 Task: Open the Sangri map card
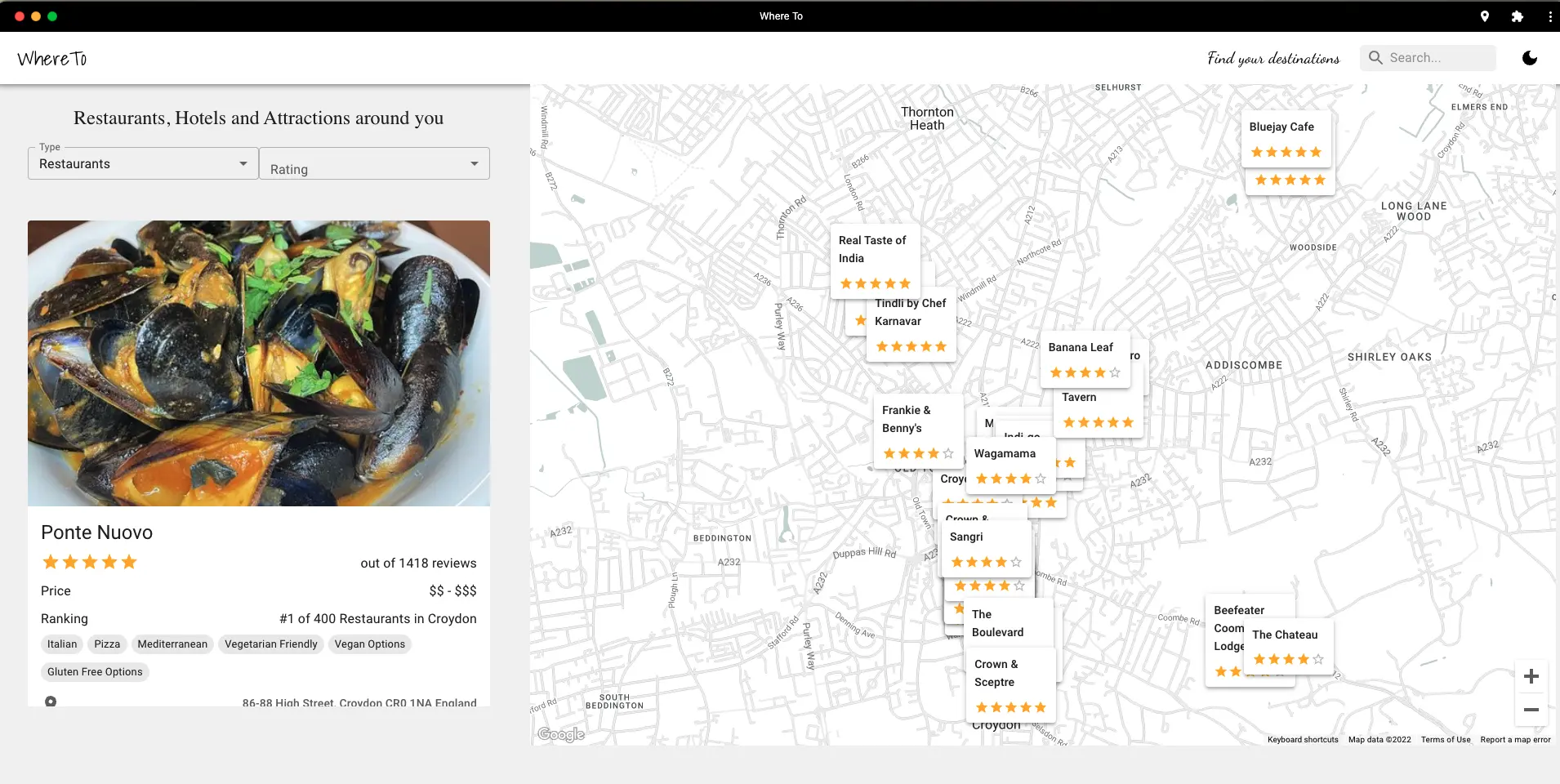coord(987,549)
